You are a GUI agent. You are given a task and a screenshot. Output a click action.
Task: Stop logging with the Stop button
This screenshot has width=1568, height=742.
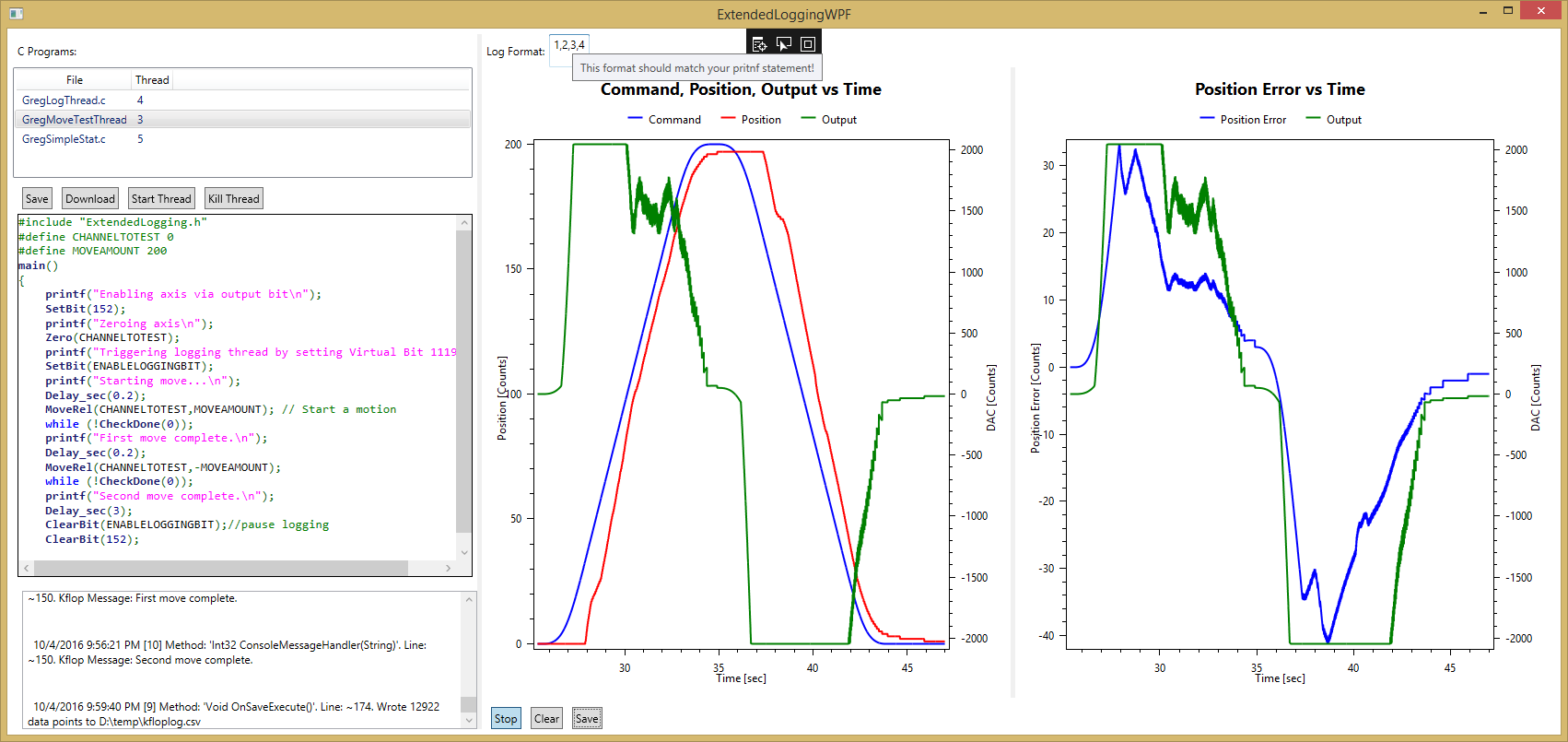click(x=506, y=719)
